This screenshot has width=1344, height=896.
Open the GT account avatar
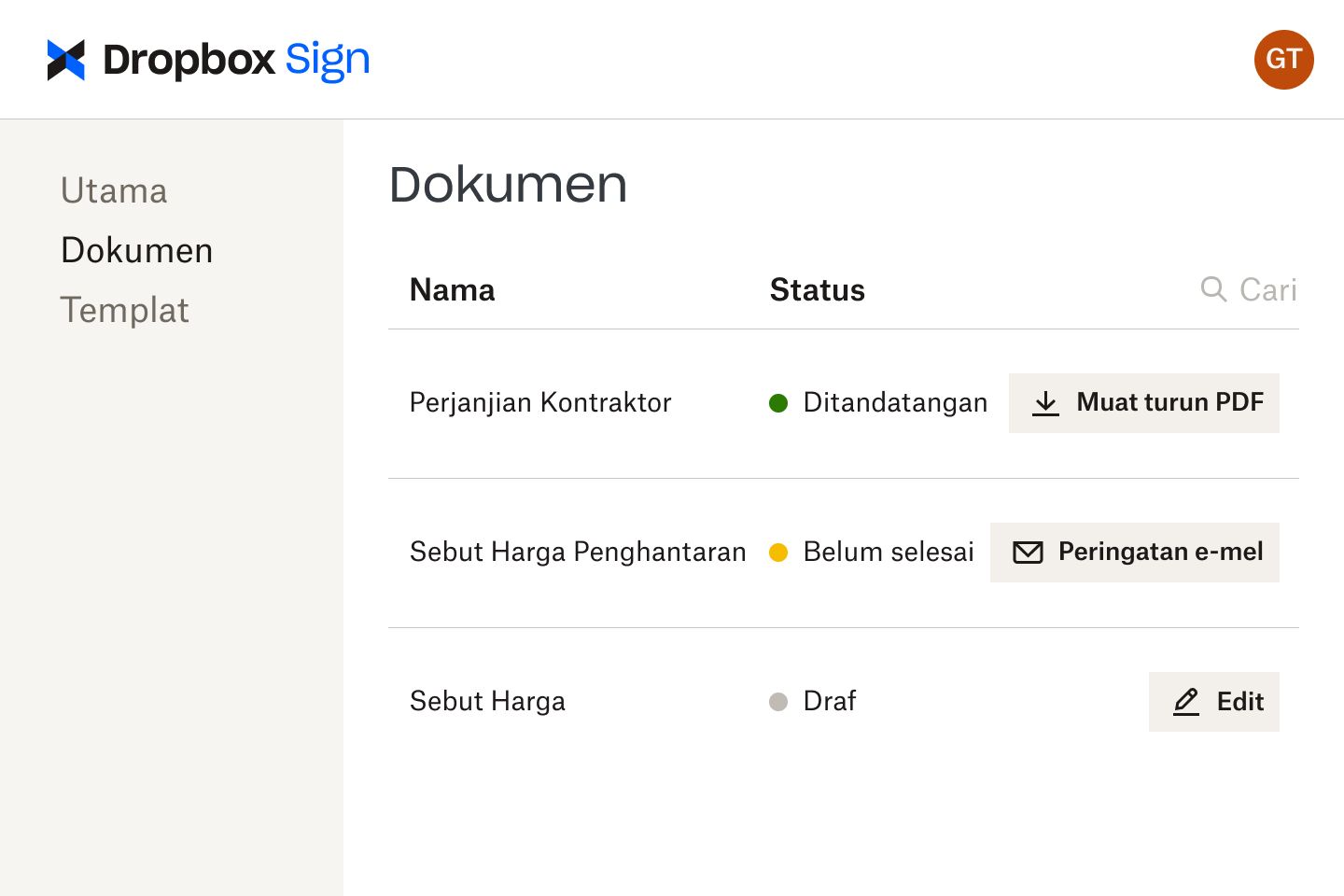pos(1283,59)
